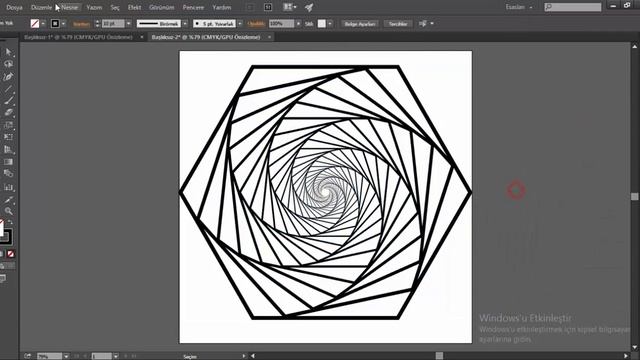Image resolution: width=640 pixels, height=360 pixels.
Task: Select the Lasso tool
Action: [8, 64]
